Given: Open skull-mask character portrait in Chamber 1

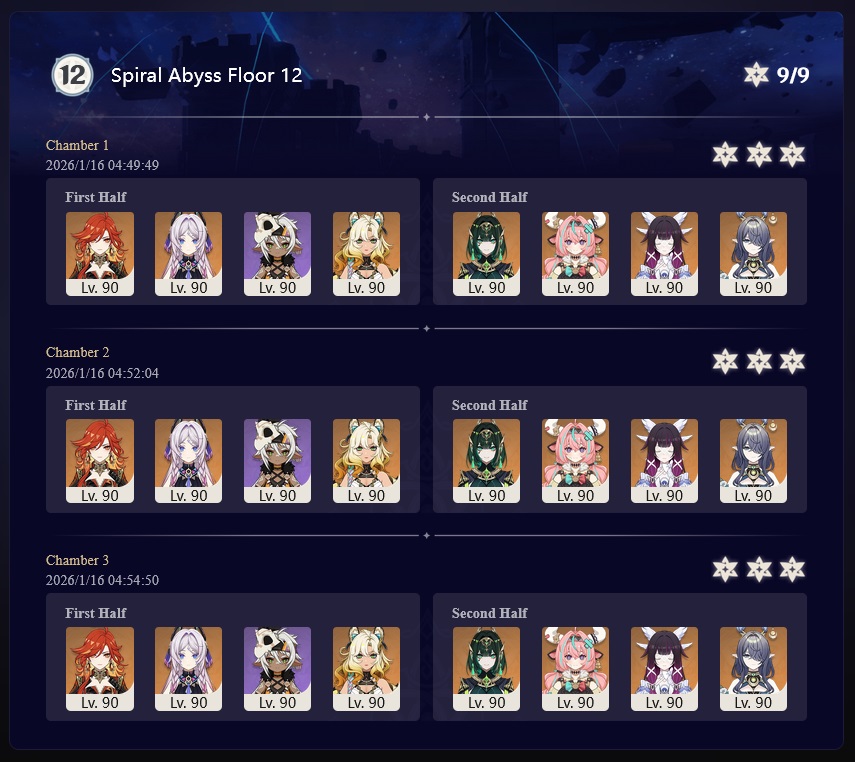Looking at the screenshot, I should [278, 254].
